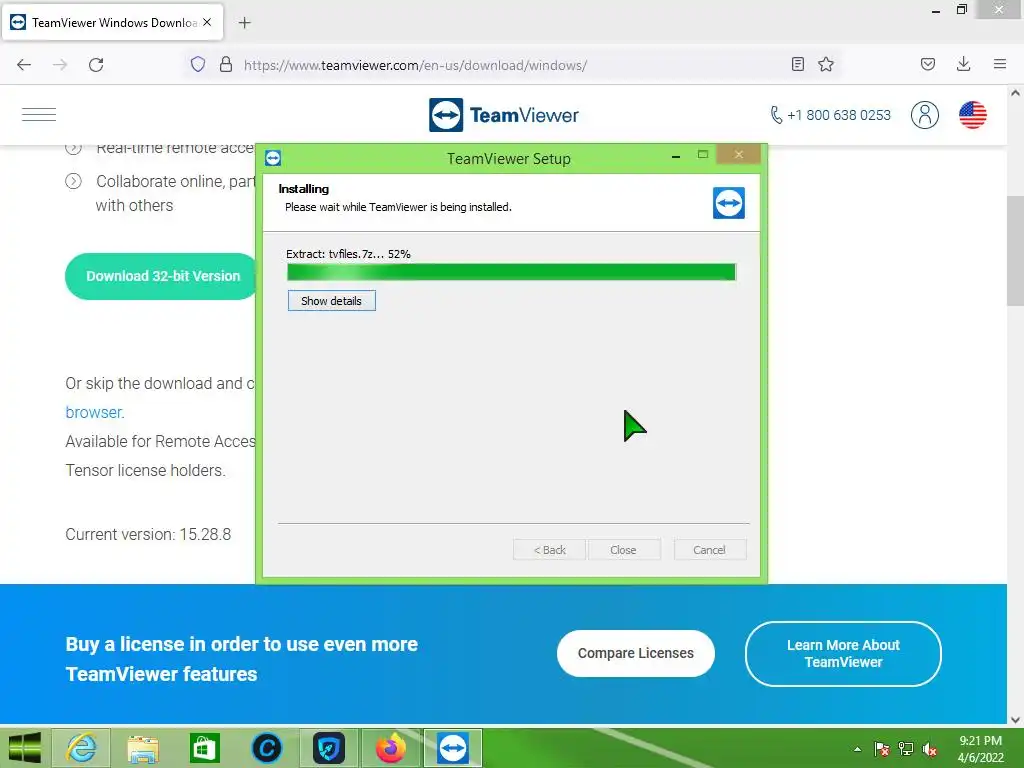The height and width of the screenshot is (768, 1024).
Task: Click the TeamViewer logo in header
Action: point(504,115)
